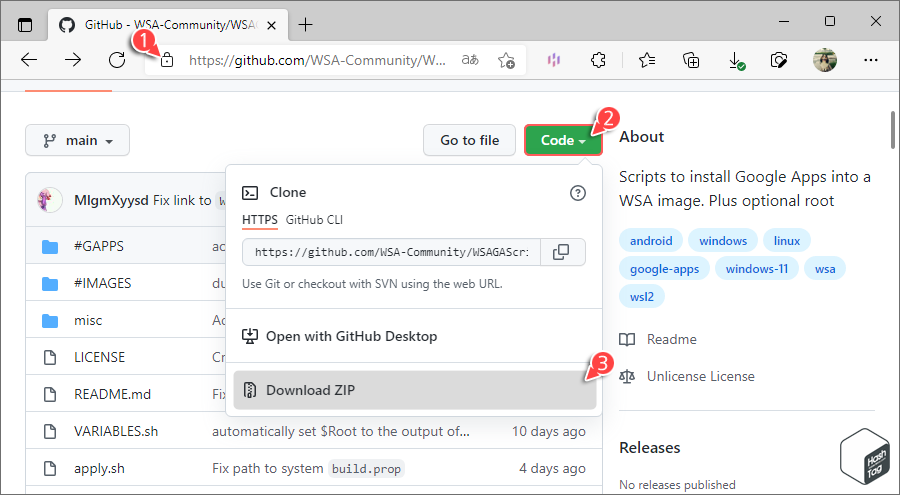900x495 pixels.
Task: Select the linux topic tag
Action: [786, 241]
